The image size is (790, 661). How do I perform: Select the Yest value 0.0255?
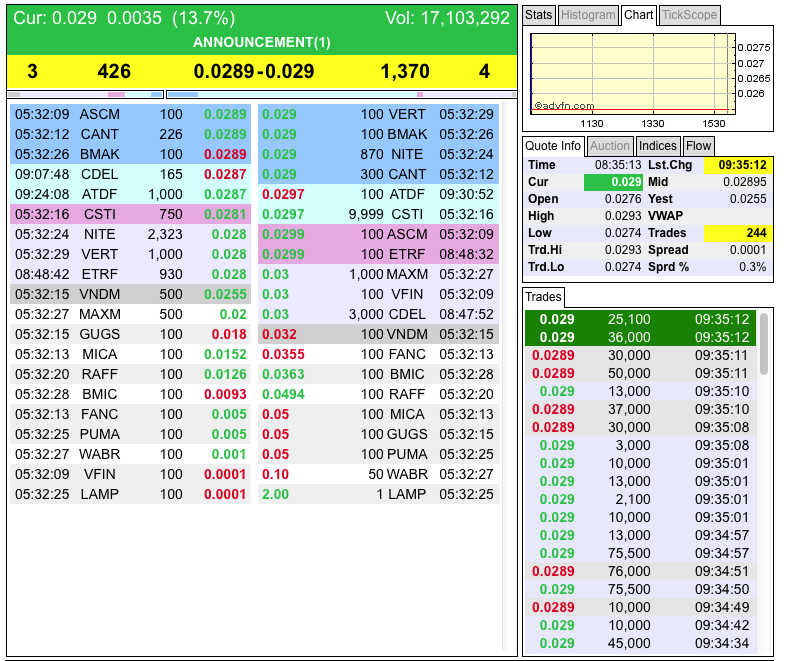coord(748,199)
